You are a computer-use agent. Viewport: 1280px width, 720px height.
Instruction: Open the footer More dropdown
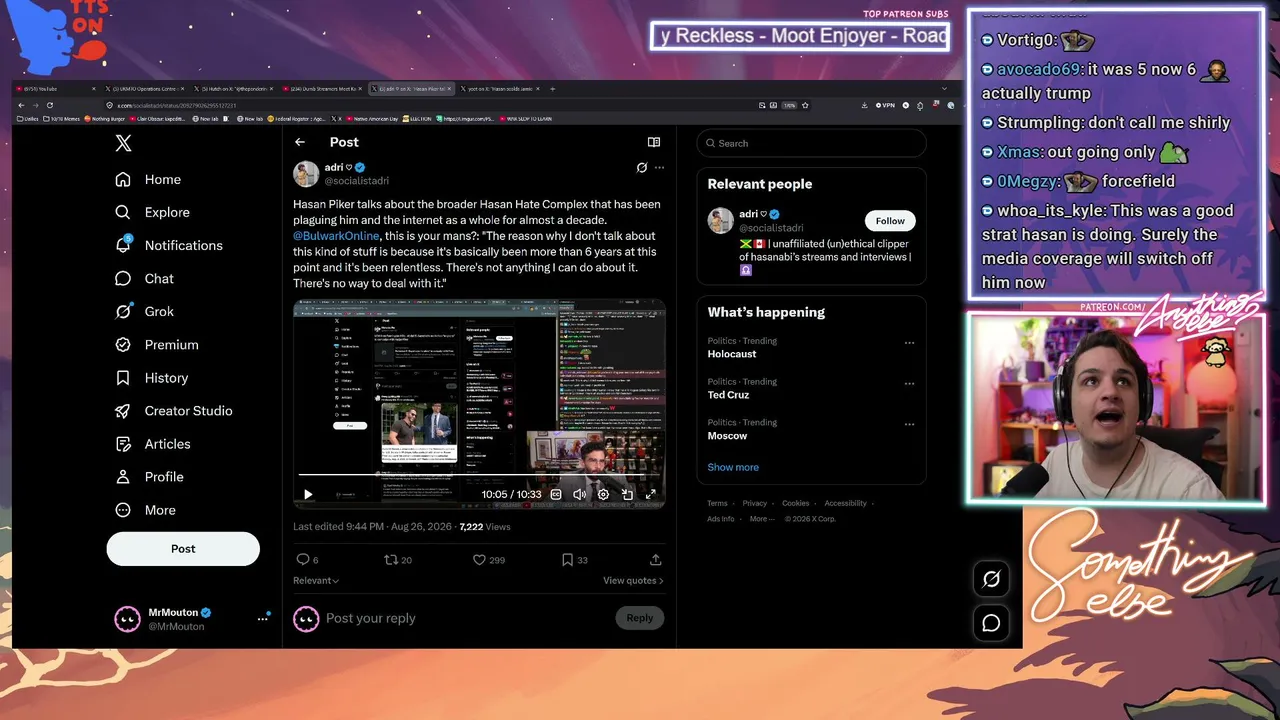[x=762, y=519]
